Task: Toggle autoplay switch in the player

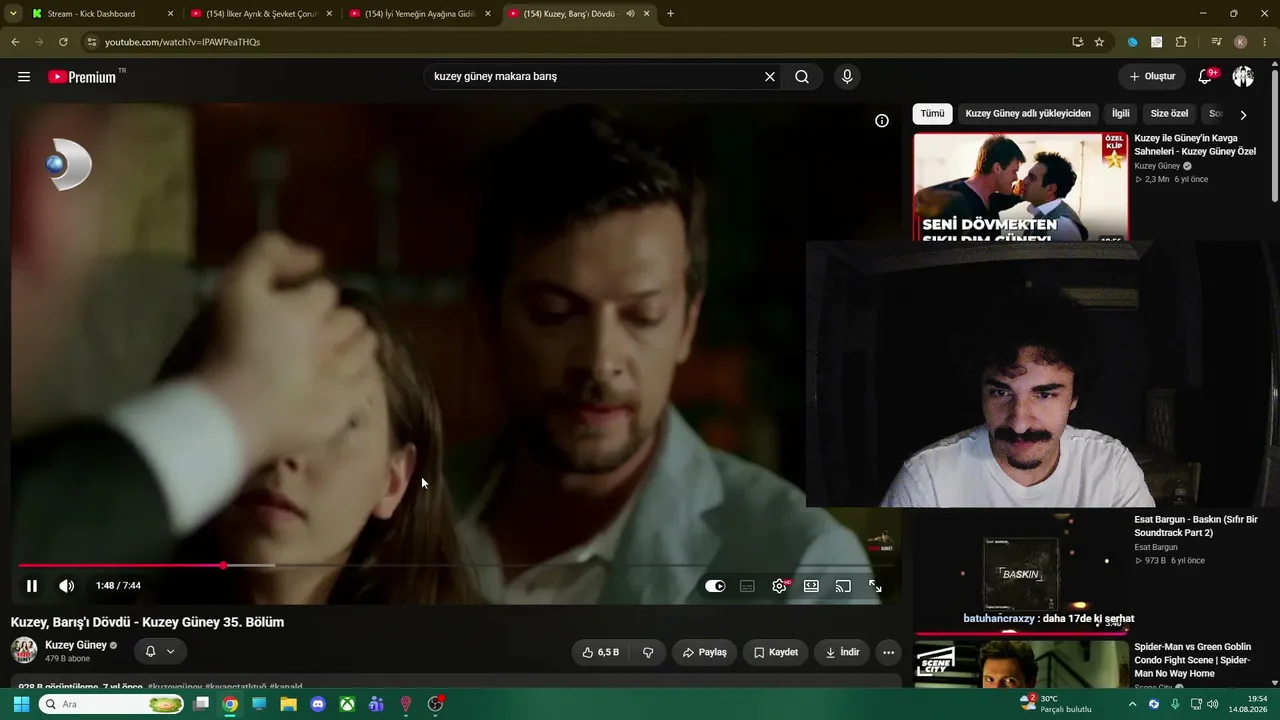Action: pyautogui.click(x=715, y=586)
